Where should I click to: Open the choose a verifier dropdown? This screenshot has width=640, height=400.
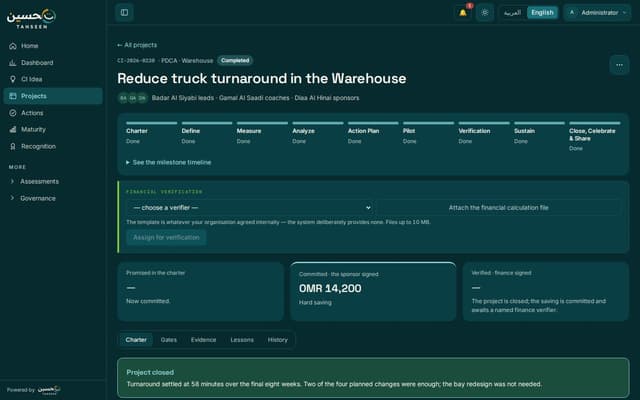[251, 207]
